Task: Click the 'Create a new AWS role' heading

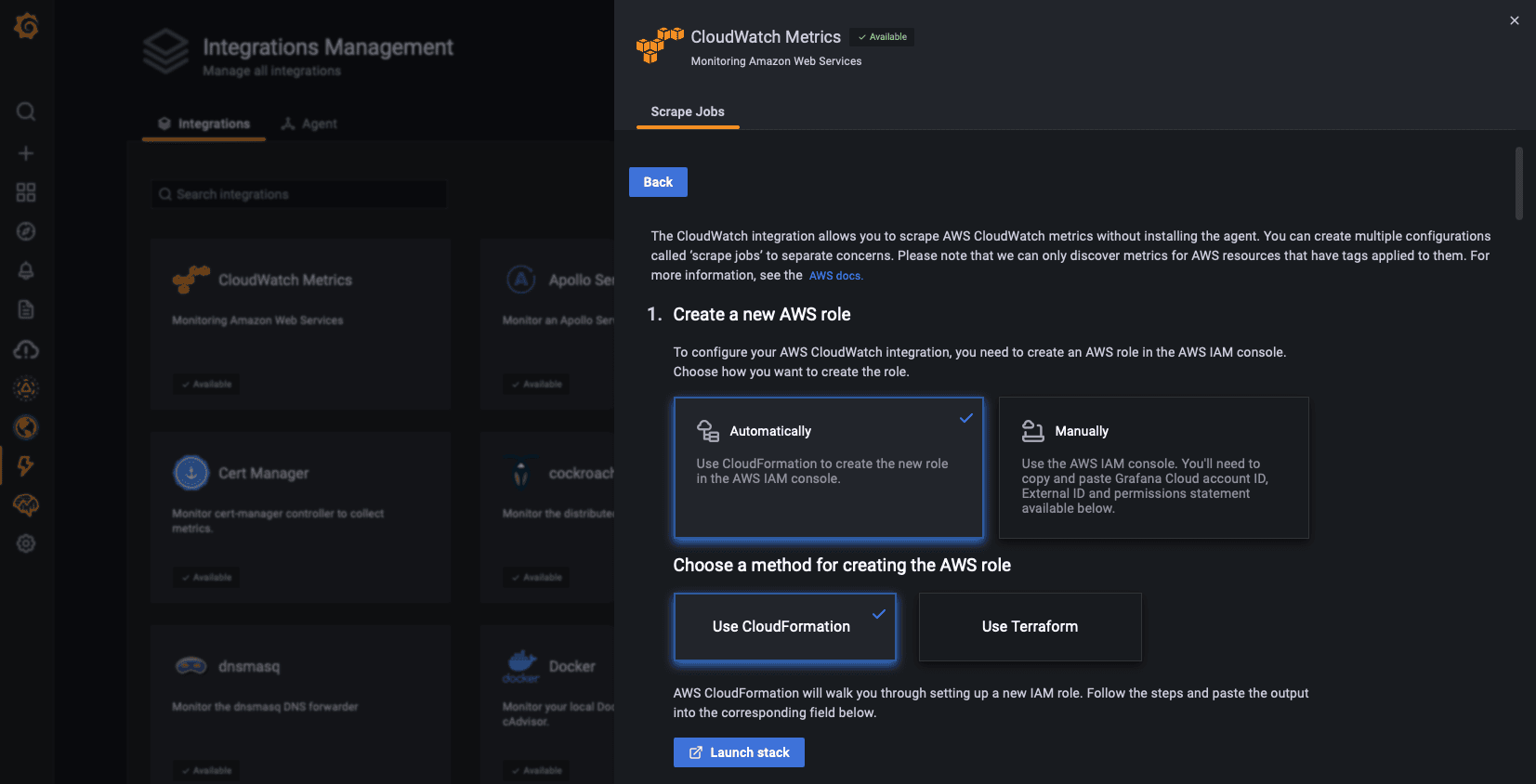Action: click(762, 315)
